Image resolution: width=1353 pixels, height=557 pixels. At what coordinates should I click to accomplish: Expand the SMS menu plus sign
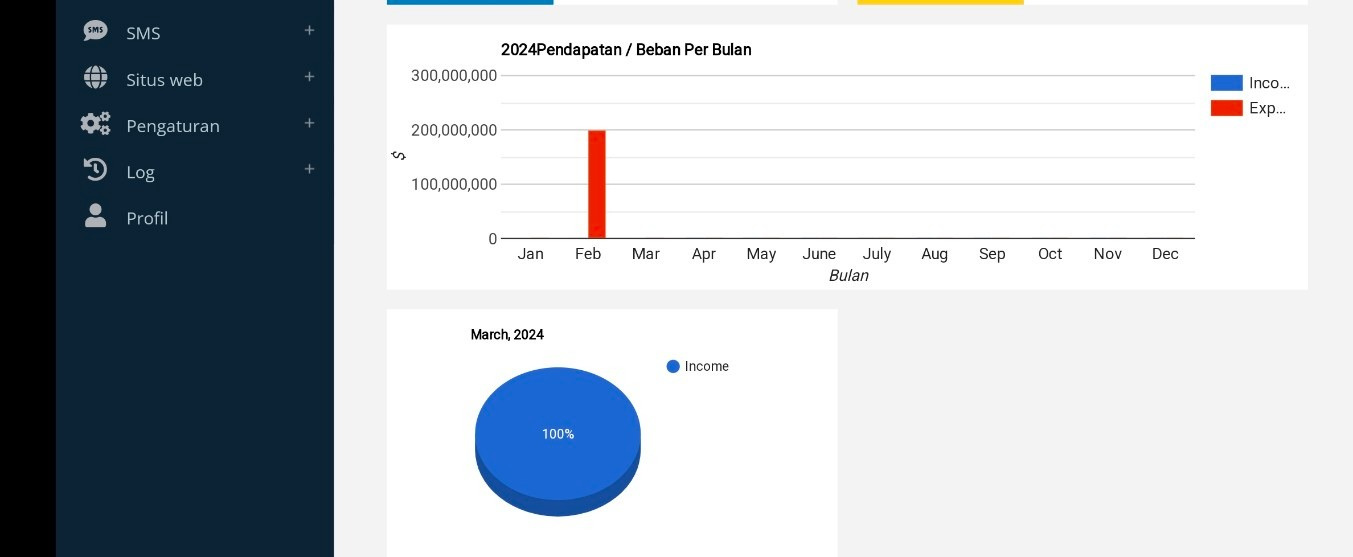click(309, 31)
